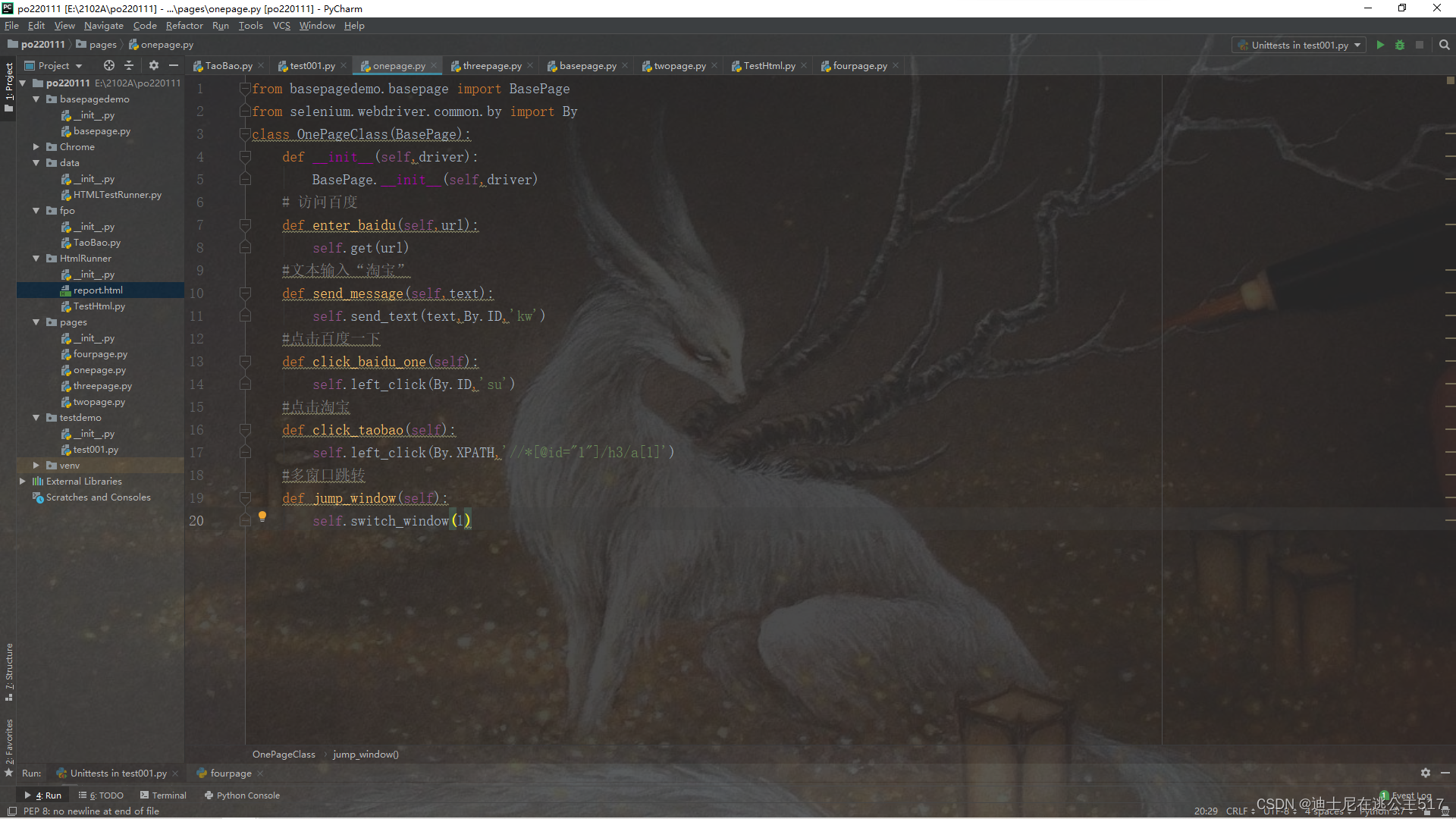
Task: Start debugging with the bug icon
Action: 1400,45
